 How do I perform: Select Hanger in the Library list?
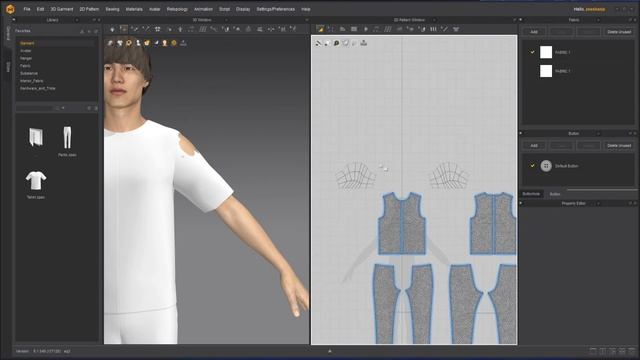26,58
